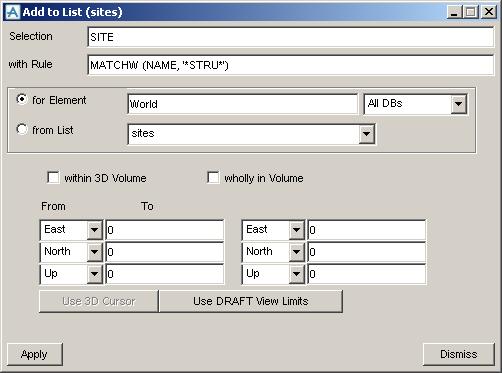
Task: Tick the 'wholly in Volume' checkbox
Action: [x=213, y=177]
